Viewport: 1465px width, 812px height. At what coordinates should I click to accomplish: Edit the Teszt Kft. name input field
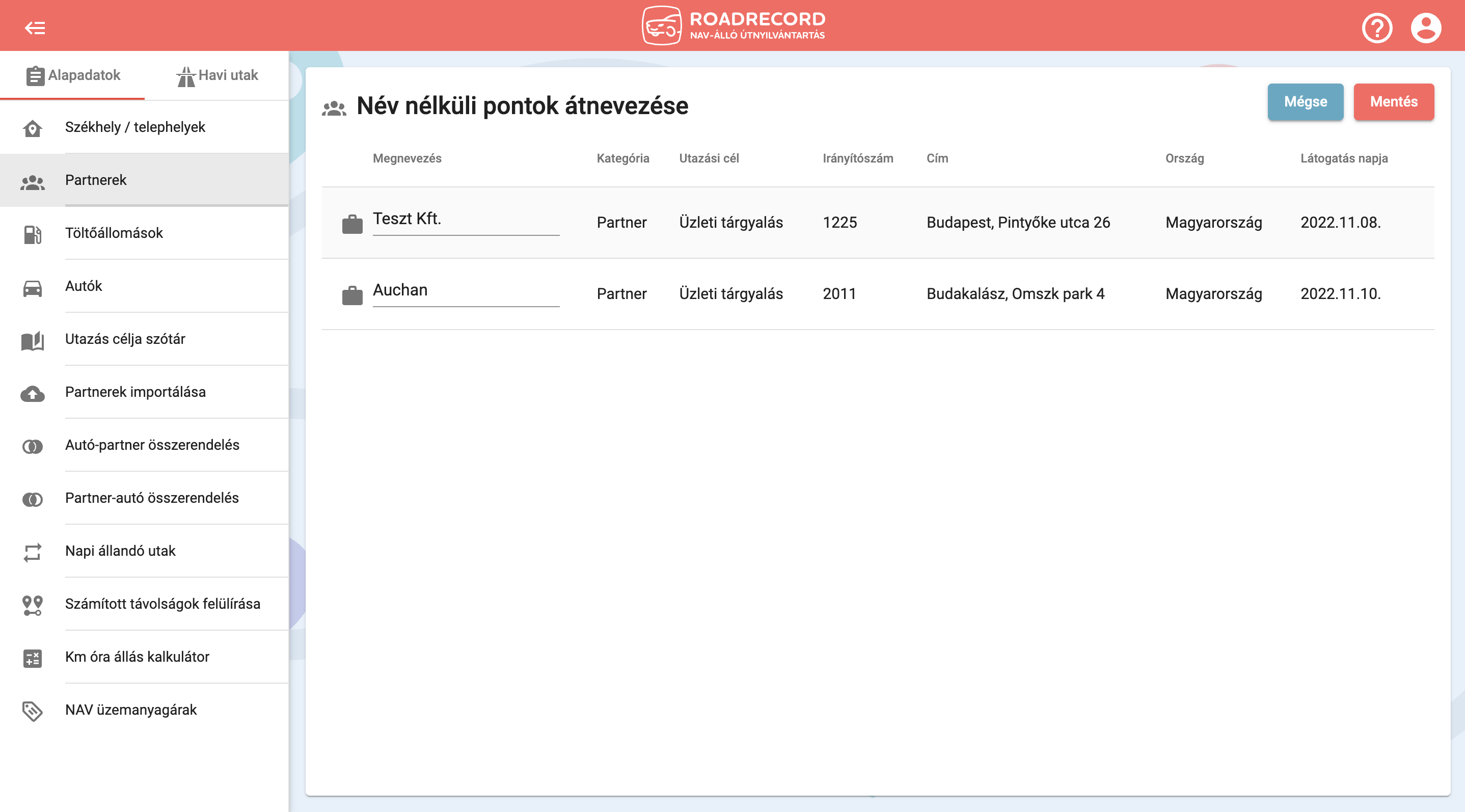tap(466, 220)
